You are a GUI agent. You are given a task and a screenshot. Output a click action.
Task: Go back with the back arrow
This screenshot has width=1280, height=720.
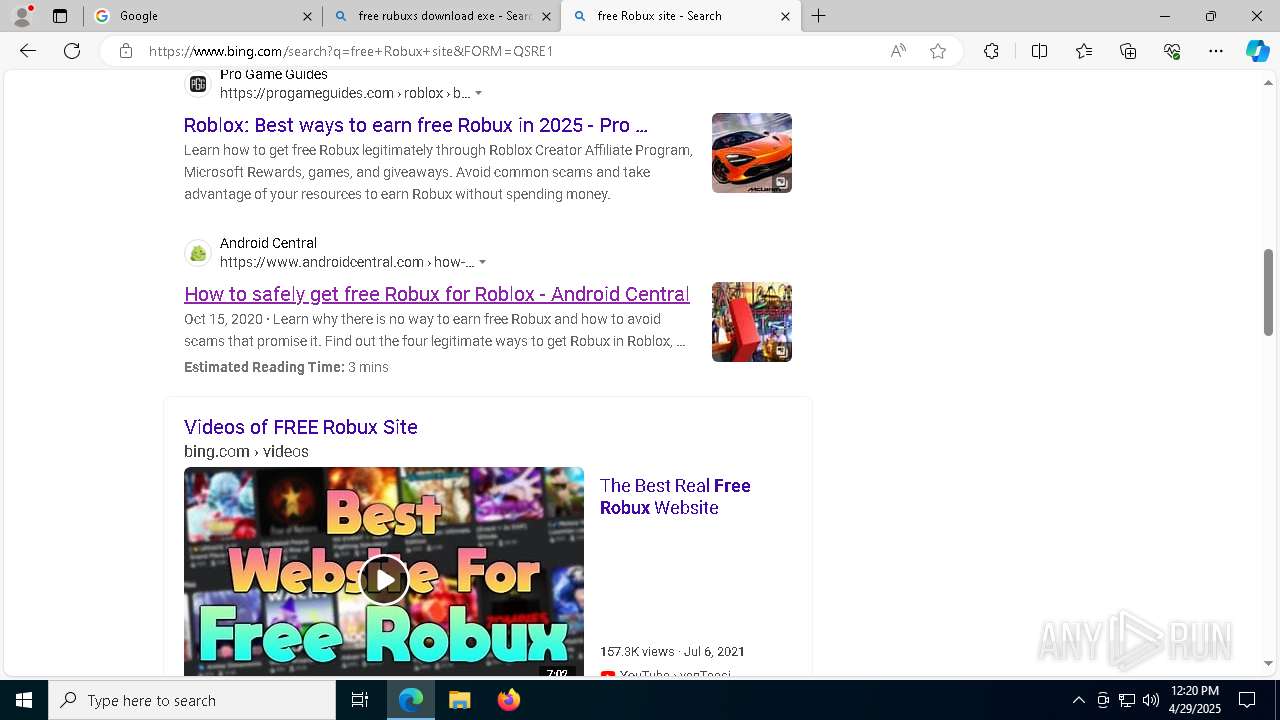[x=28, y=51]
